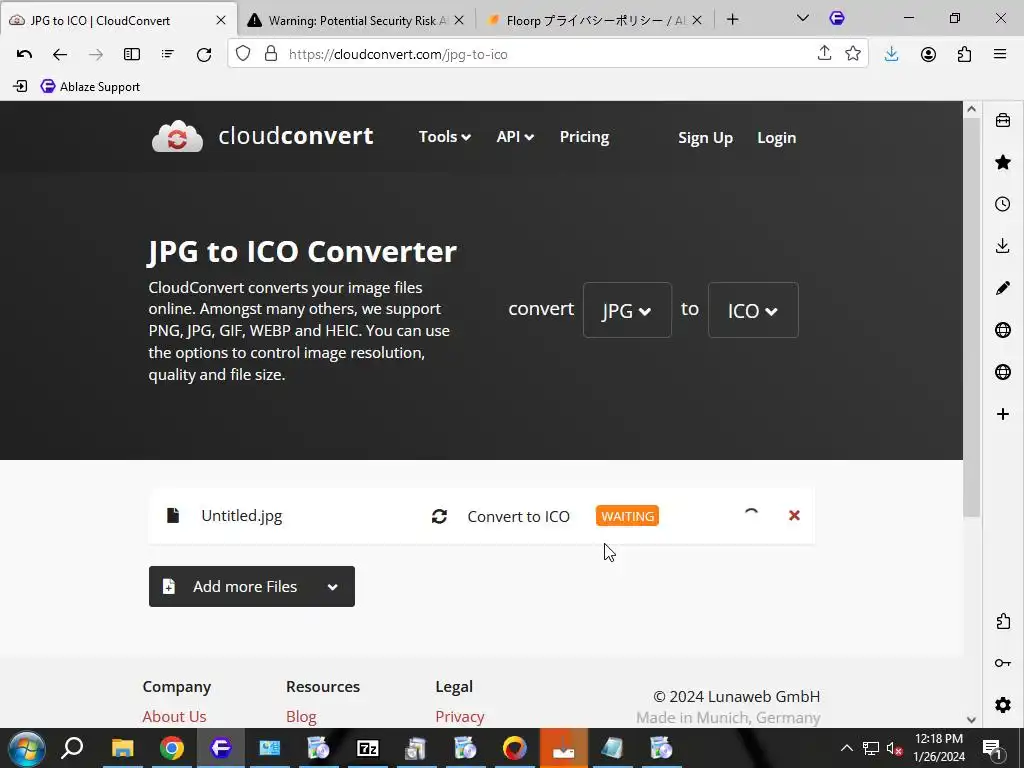The height and width of the screenshot is (768, 1024).
Task: Toggle the browser sidebar panel icon
Action: (132, 54)
